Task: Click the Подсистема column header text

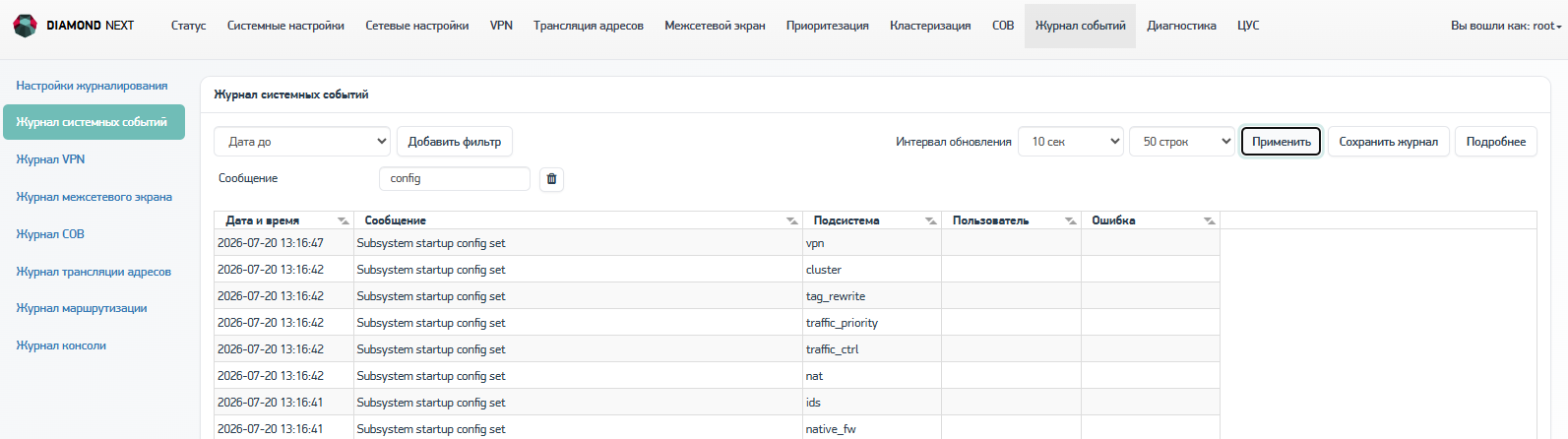Action: [847, 220]
